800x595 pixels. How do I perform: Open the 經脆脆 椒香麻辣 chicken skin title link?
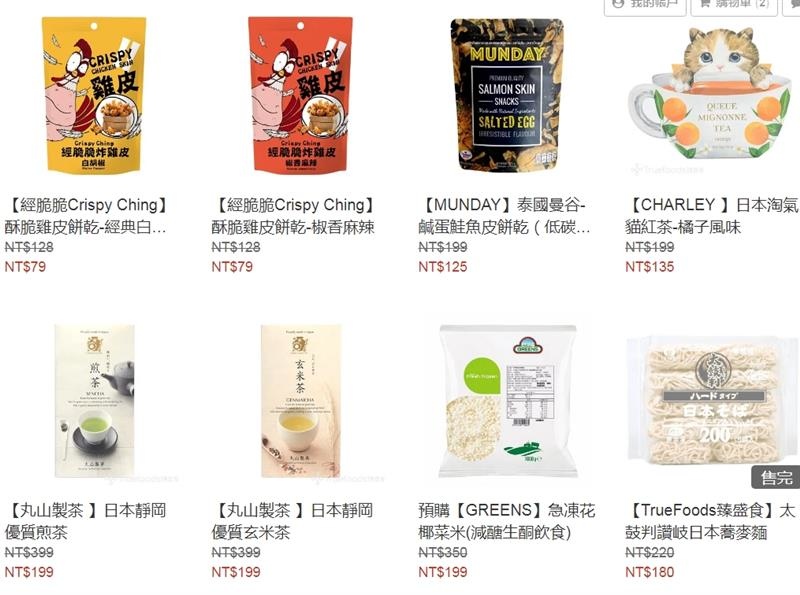[x=295, y=216]
